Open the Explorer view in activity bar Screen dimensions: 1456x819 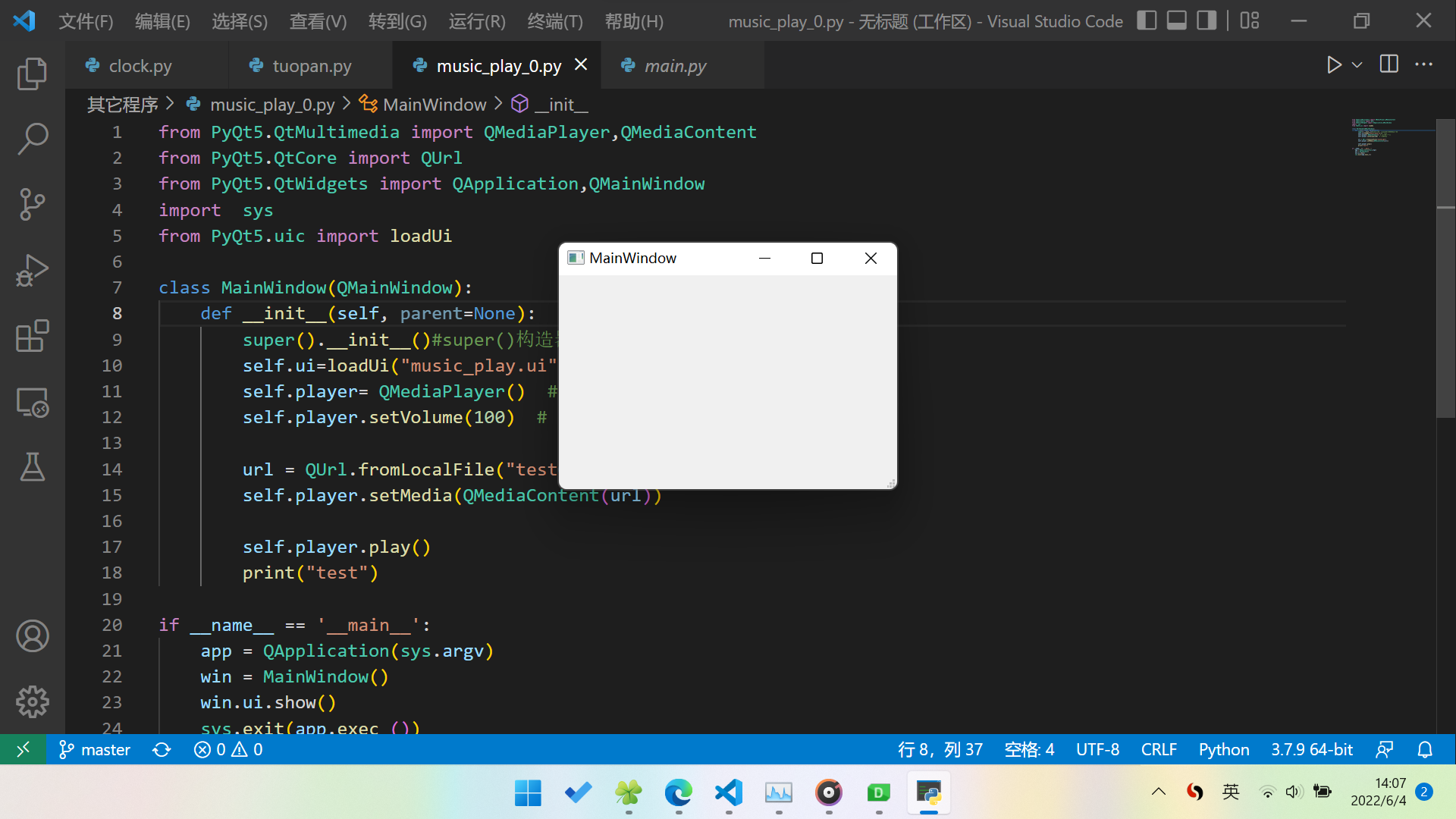pyautogui.click(x=32, y=74)
